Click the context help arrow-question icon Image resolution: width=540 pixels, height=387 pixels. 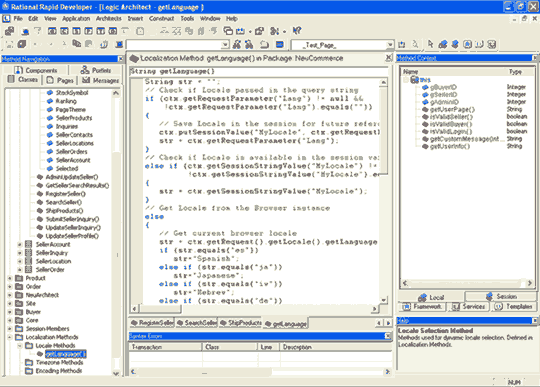click(x=297, y=31)
